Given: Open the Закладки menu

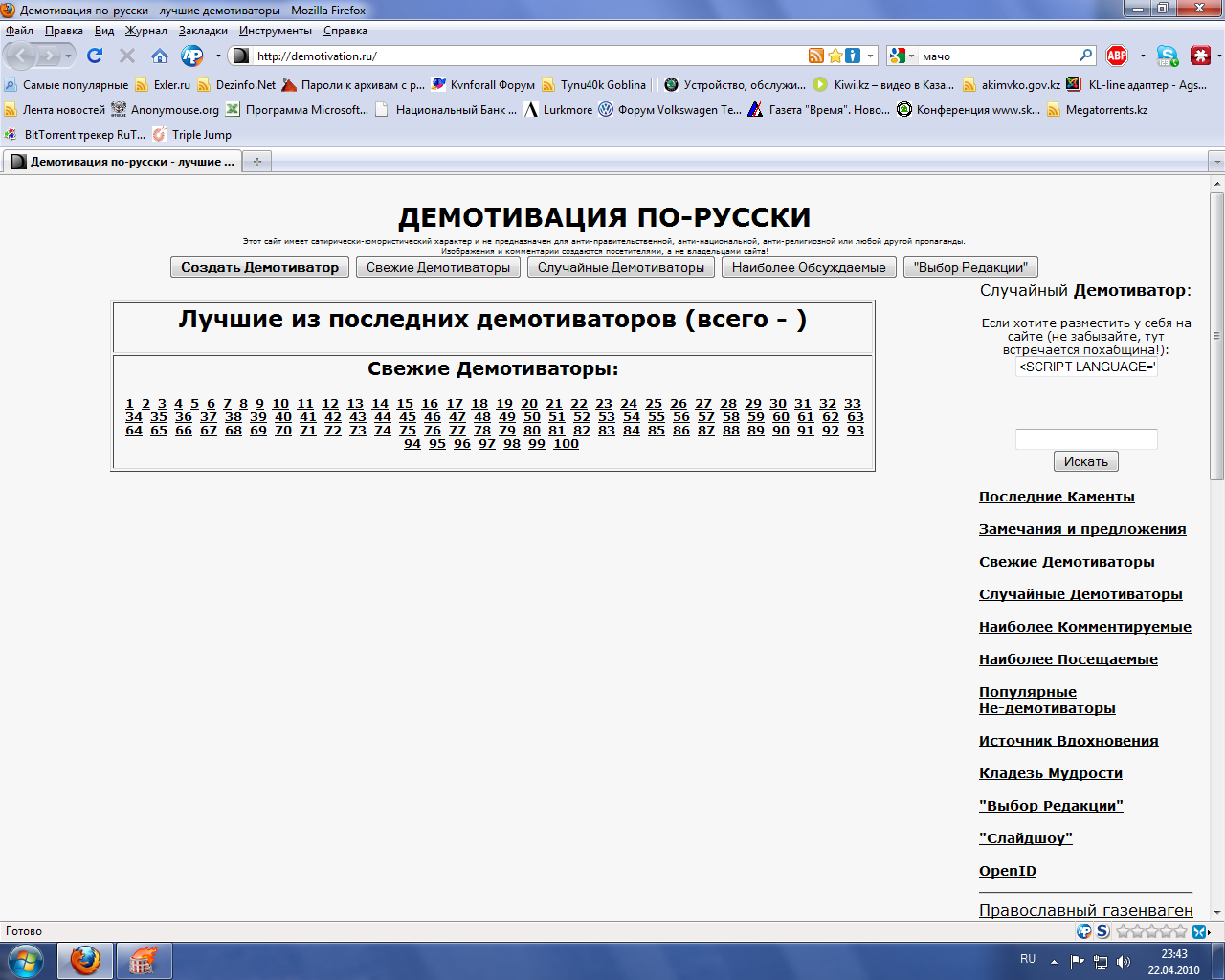Looking at the screenshot, I should click(203, 31).
